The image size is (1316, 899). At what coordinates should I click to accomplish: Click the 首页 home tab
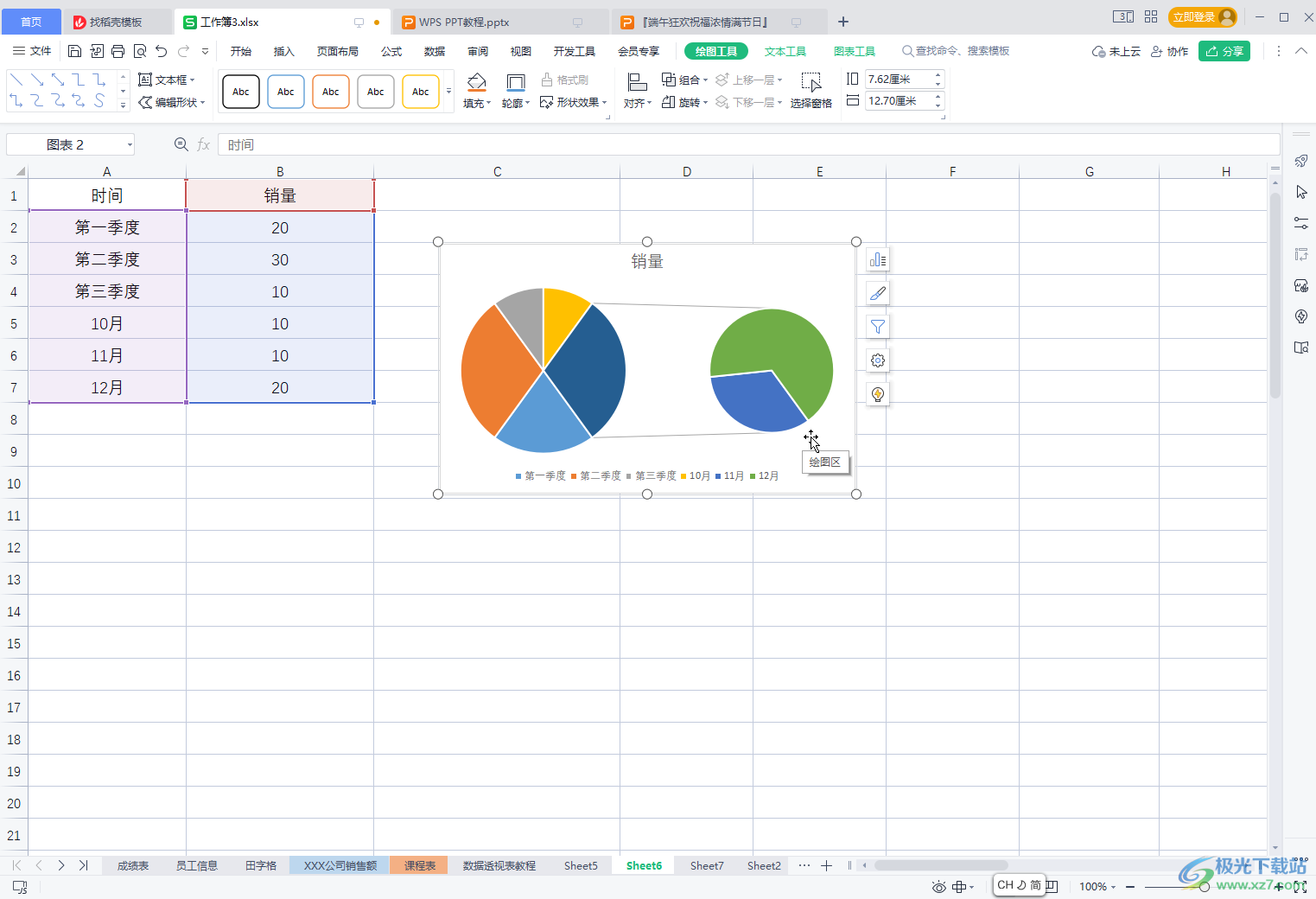(31, 22)
